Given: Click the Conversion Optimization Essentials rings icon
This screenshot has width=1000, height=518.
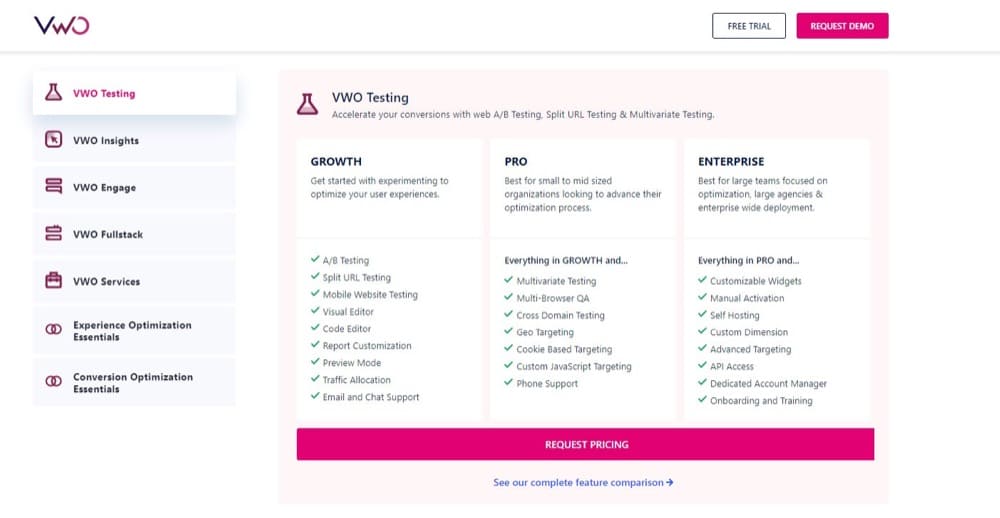Looking at the screenshot, I should (x=53, y=382).
